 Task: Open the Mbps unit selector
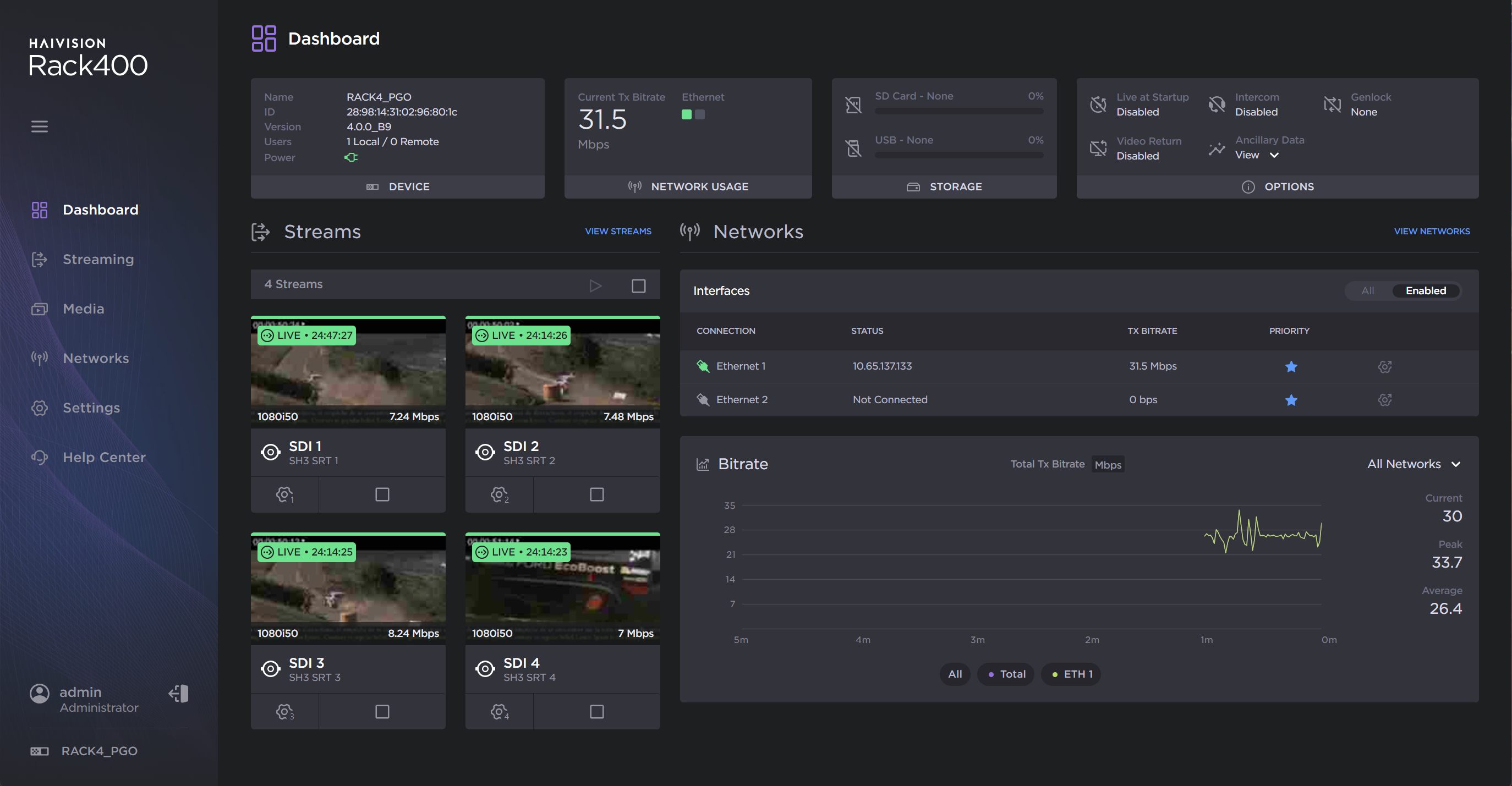(1108, 465)
